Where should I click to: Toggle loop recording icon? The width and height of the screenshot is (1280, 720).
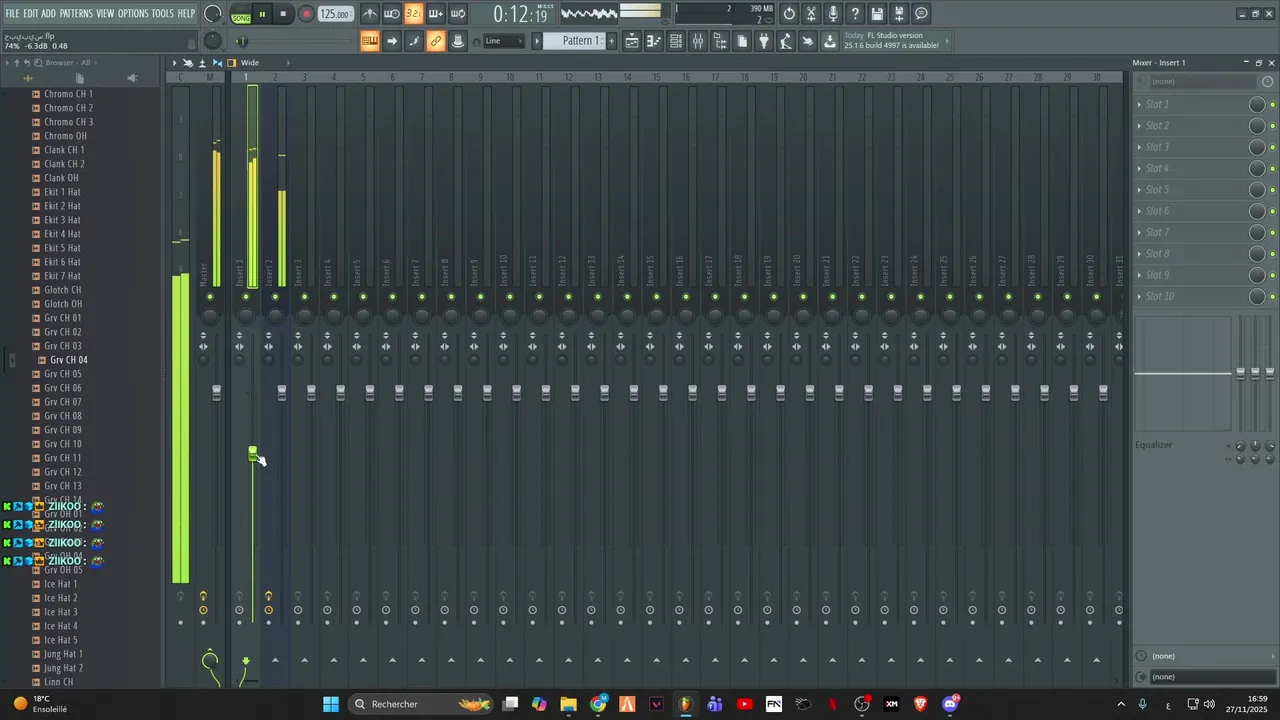click(x=458, y=14)
